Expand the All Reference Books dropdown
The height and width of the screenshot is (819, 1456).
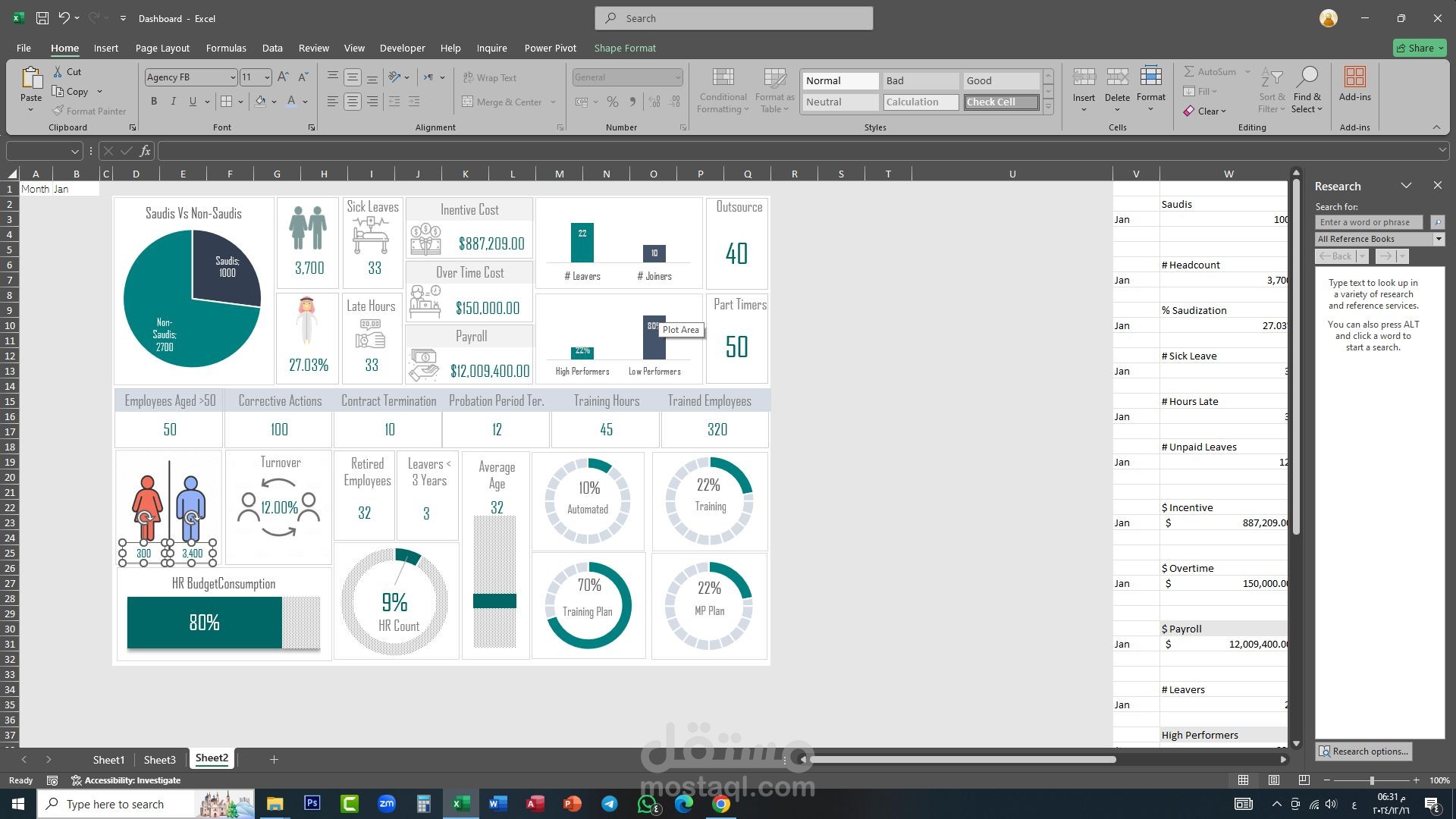pyautogui.click(x=1438, y=239)
